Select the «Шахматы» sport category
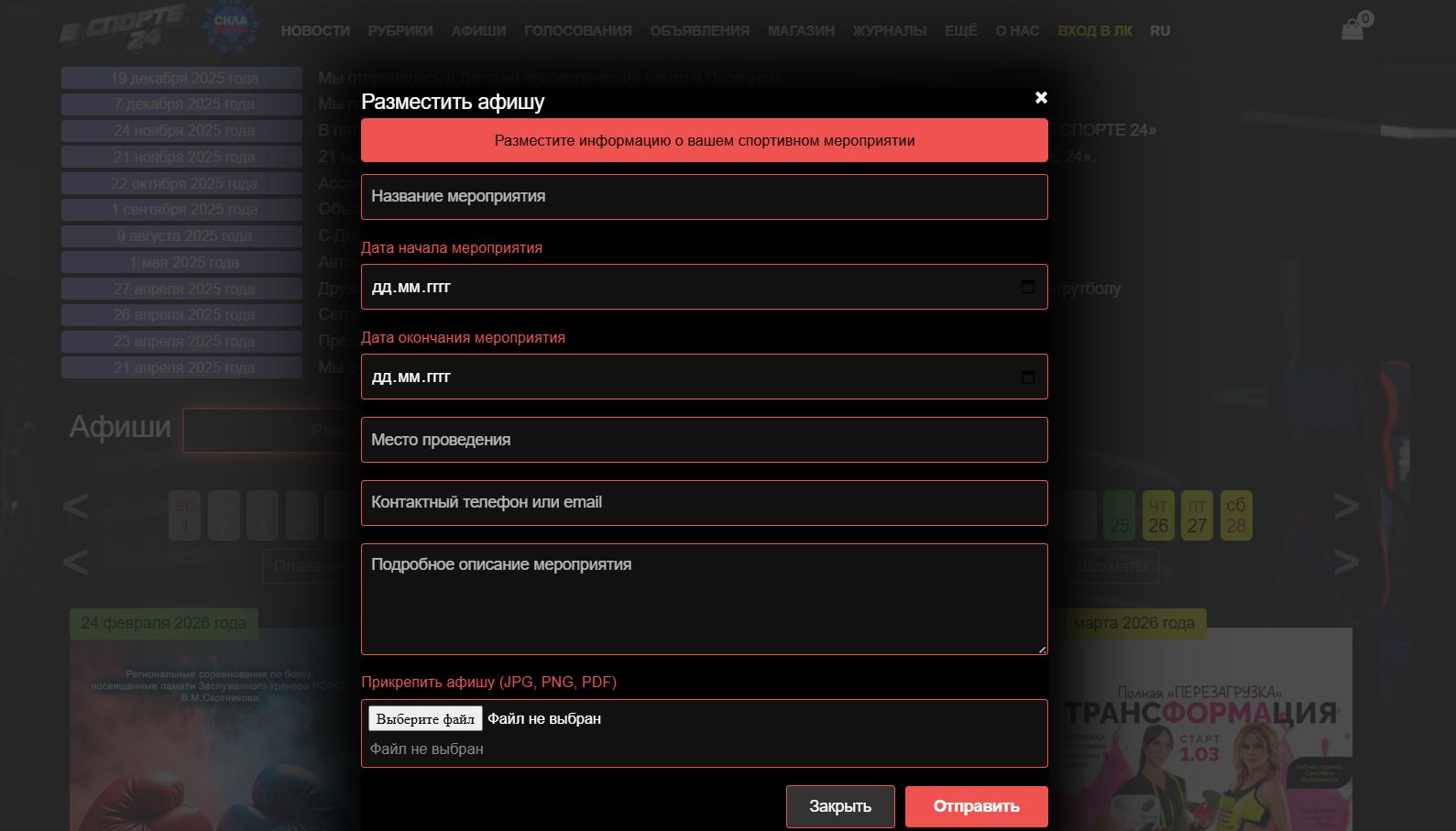Image resolution: width=1456 pixels, height=831 pixels. [1112, 566]
